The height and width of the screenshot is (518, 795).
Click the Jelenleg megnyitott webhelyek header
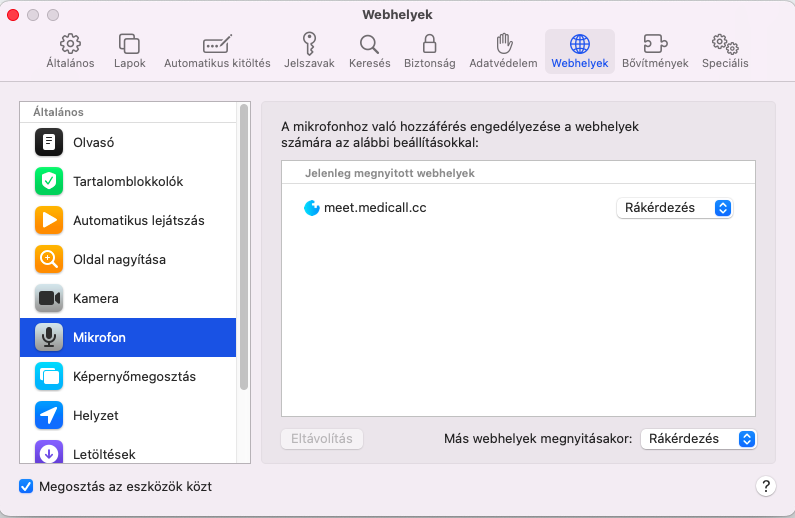[389, 173]
